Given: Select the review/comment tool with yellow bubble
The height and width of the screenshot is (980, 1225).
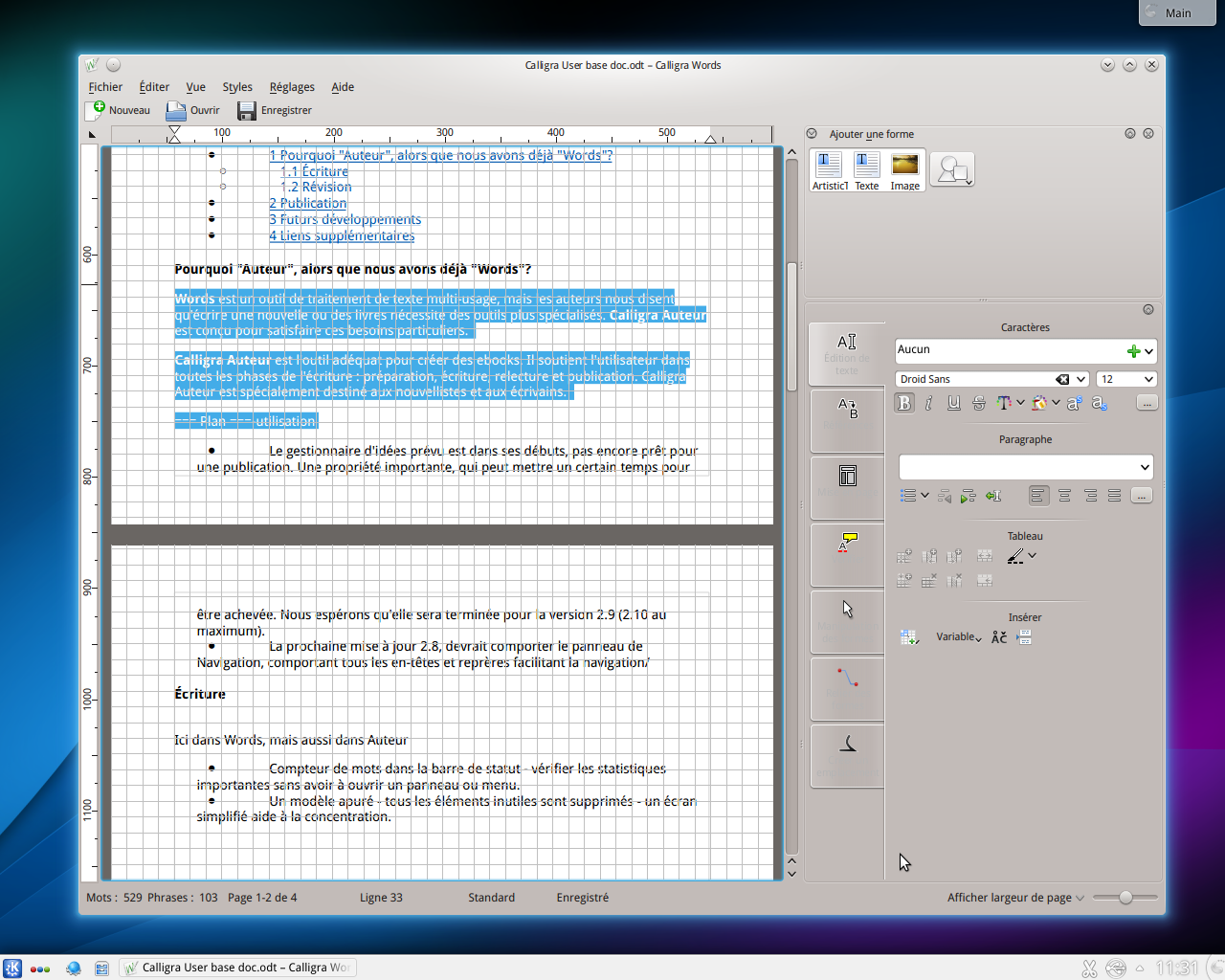Looking at the screenshot, I should click(847, 553).
